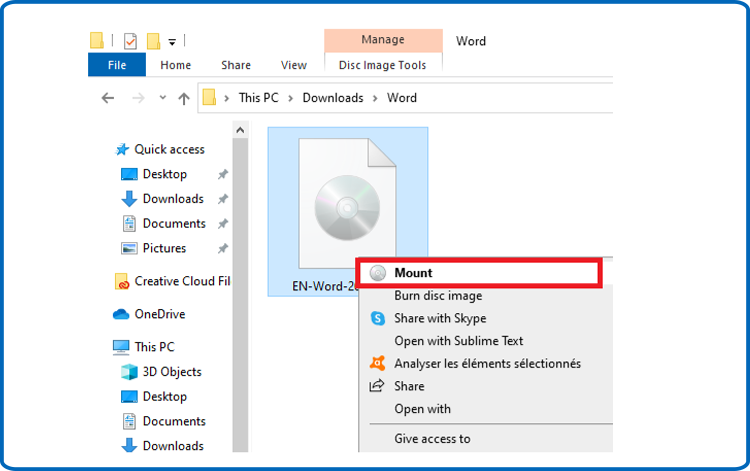Open Downloads under Quick access
Screen dimensions: 750x471
(173, 199)
